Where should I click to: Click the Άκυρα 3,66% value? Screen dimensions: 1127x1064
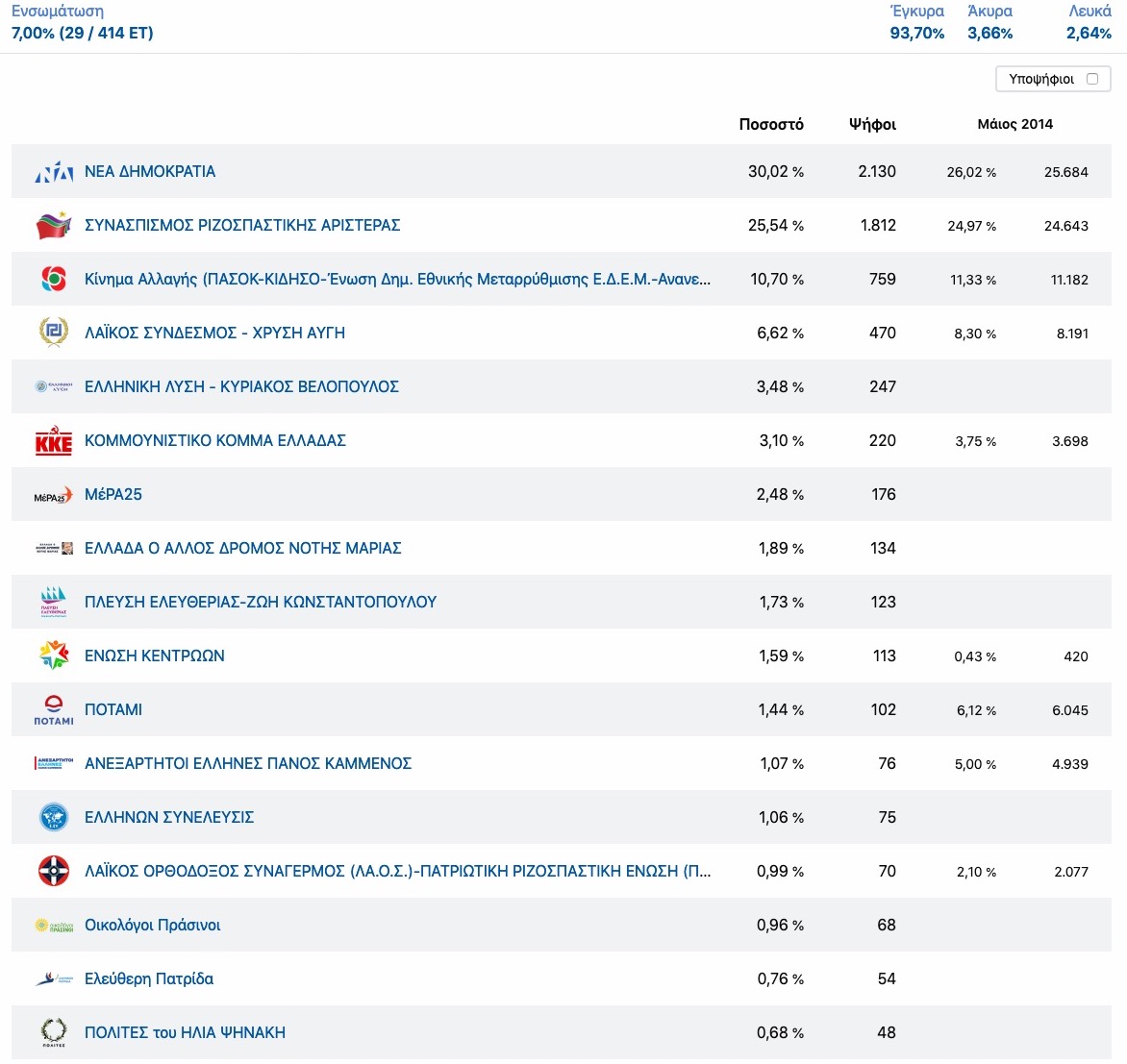tap(989, 33)
